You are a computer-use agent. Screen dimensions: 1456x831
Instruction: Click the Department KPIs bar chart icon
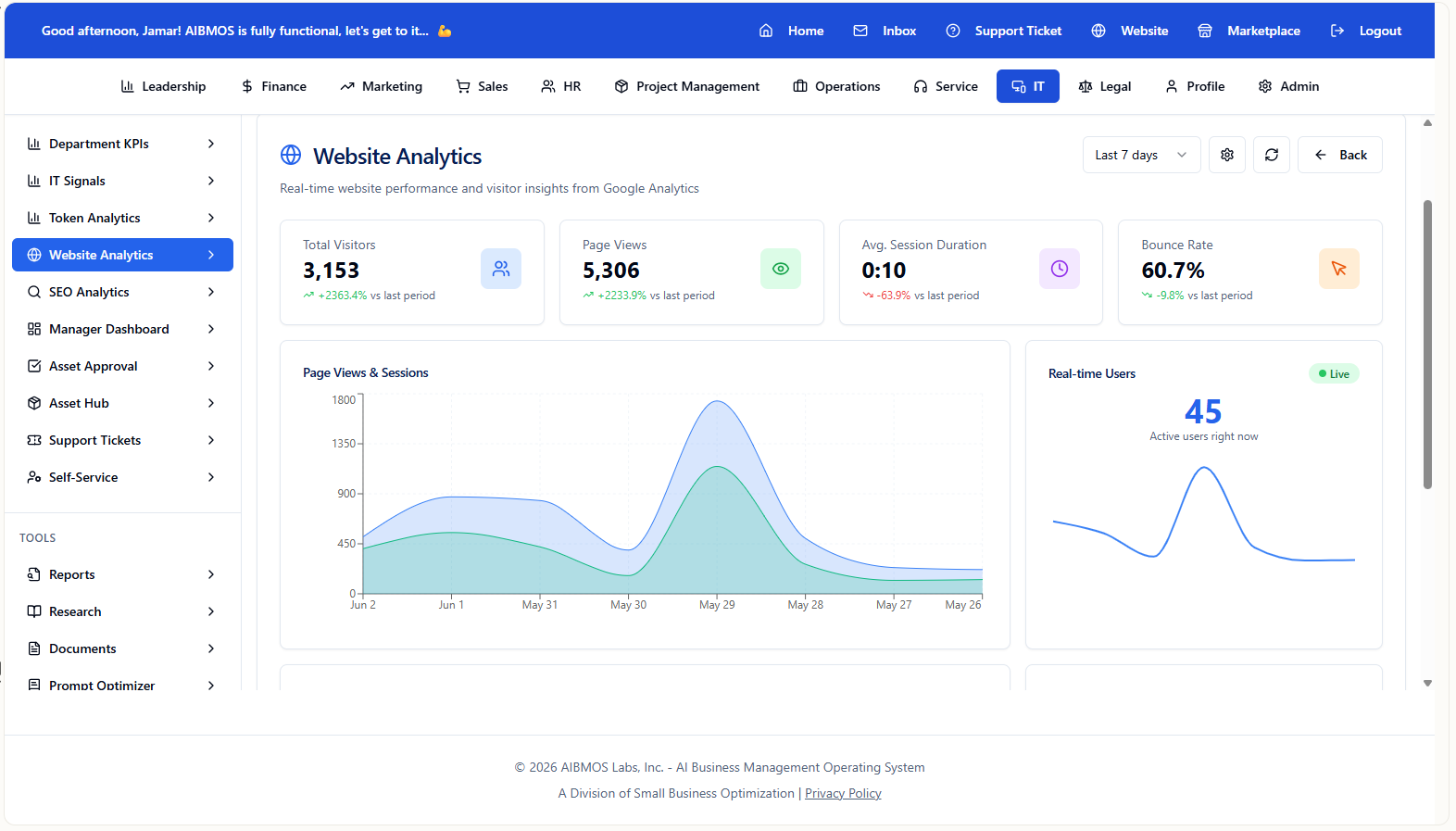(x=34, y=144)
